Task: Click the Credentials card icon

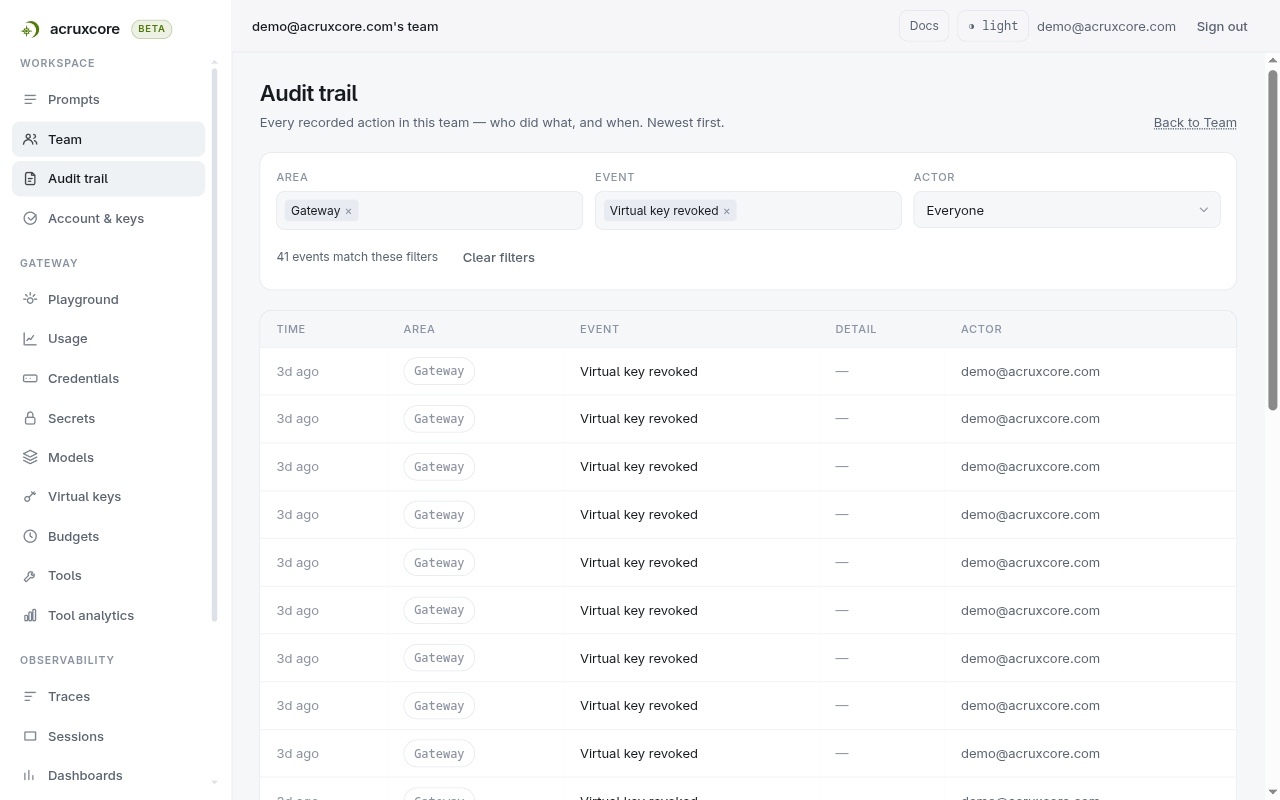Action: pyautogui.click(x=30, y=378)
